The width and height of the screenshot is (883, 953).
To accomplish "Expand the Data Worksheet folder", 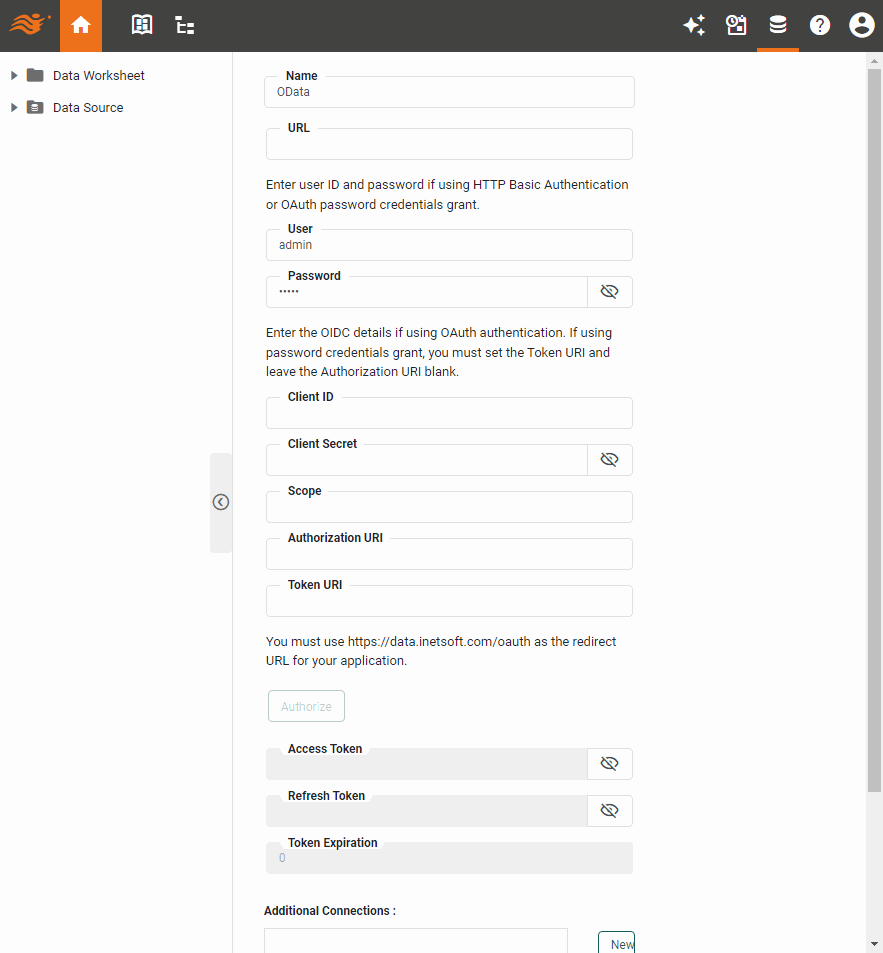I will coord(12,75).
